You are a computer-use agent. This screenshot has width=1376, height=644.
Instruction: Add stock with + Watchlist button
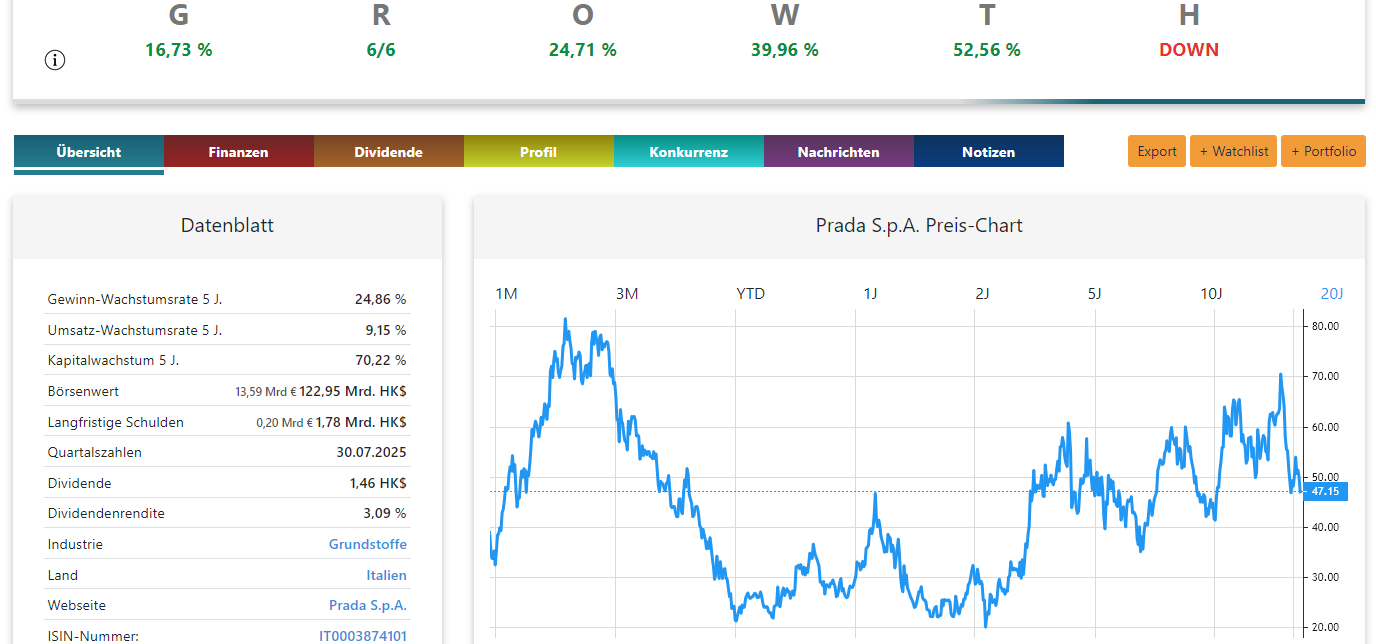click(x=1233, y=151)
